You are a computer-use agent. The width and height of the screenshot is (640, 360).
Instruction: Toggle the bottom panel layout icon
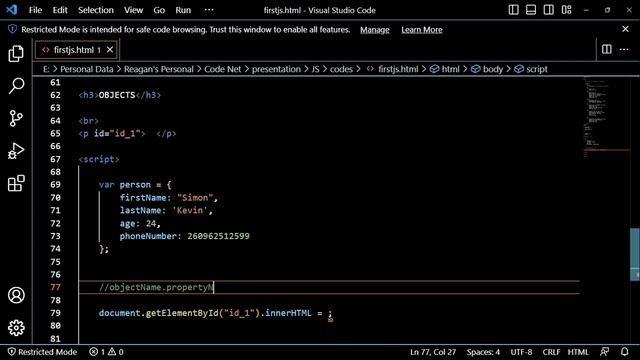[531, 10]
